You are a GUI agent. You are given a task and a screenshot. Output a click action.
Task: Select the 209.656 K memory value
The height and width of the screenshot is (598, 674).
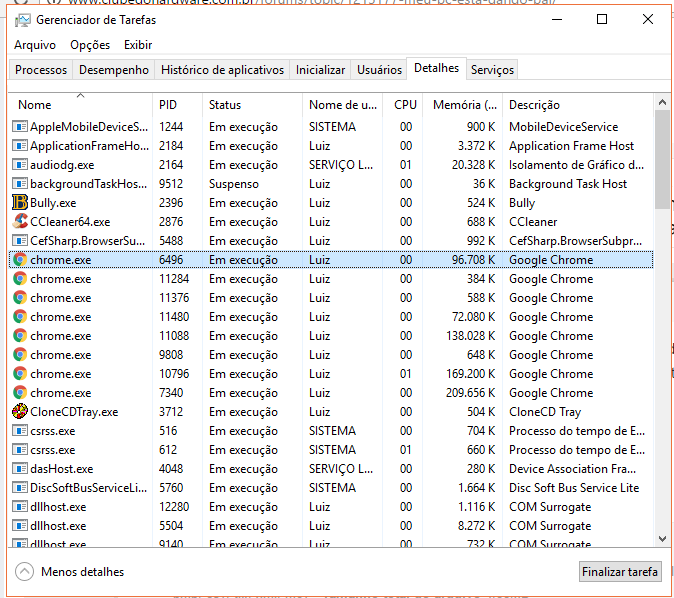470,393
